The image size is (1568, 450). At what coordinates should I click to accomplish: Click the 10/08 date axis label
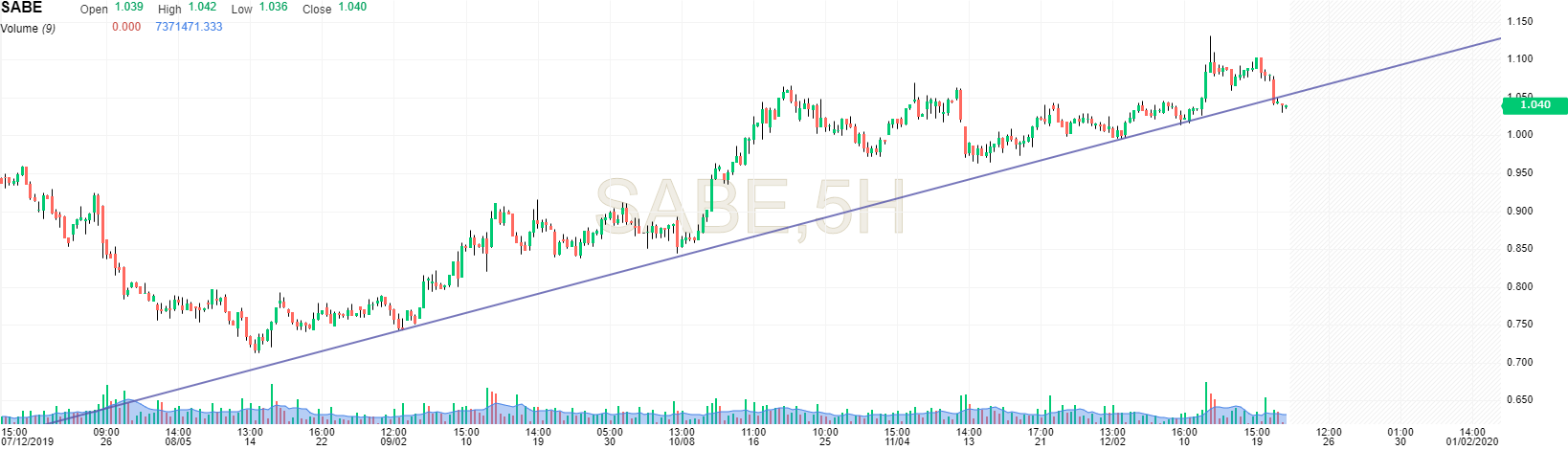pos(682,441)
